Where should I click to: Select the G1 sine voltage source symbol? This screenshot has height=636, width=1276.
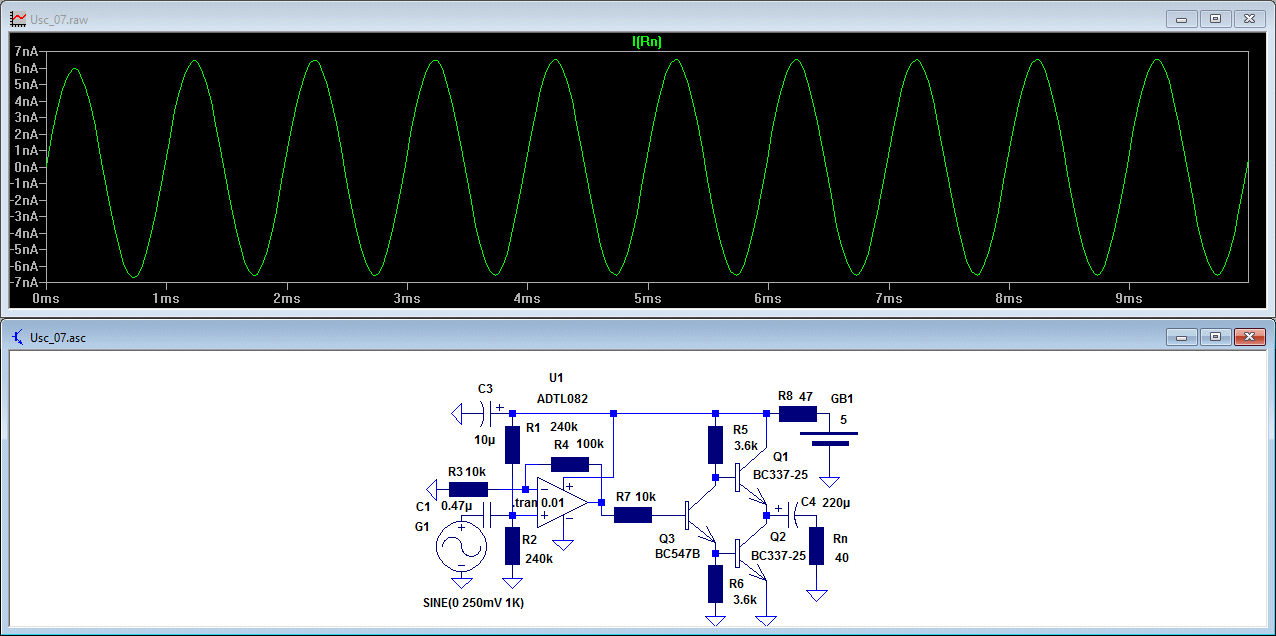(x=461, y=548)
